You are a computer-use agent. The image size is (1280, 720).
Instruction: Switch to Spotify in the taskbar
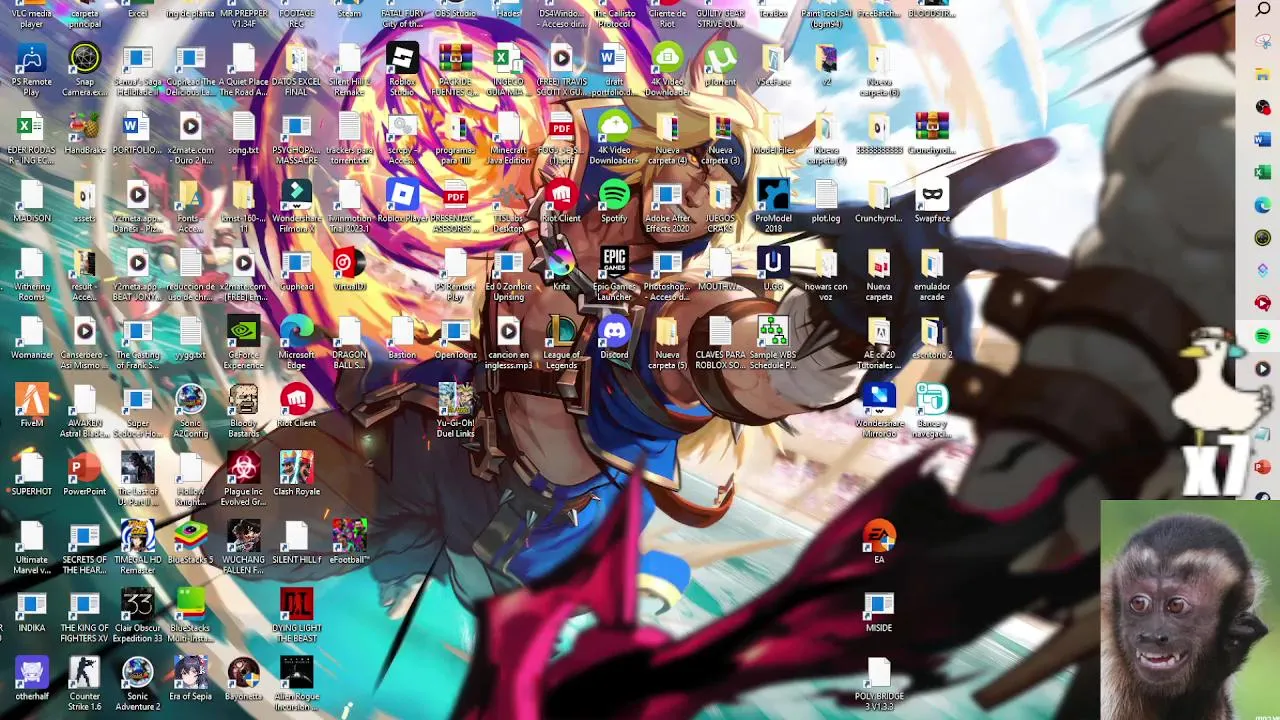point(1263,336)
